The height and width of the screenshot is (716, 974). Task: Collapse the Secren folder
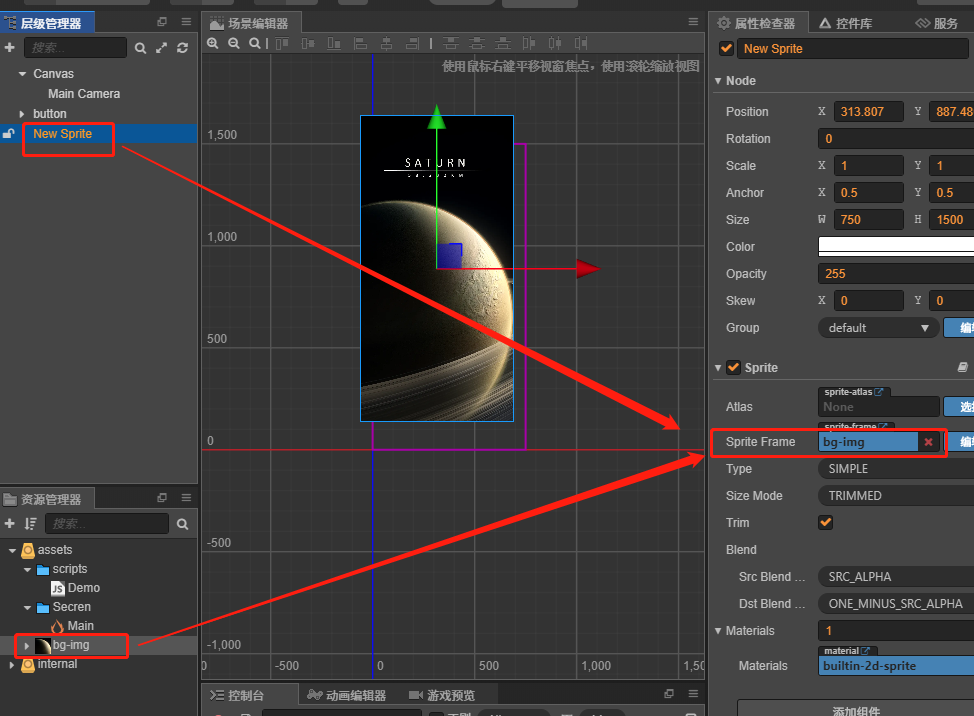click(27, 607)
